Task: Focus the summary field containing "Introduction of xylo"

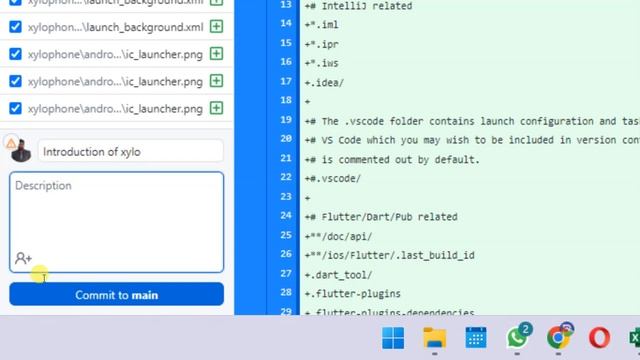Action: pos(131,152)
